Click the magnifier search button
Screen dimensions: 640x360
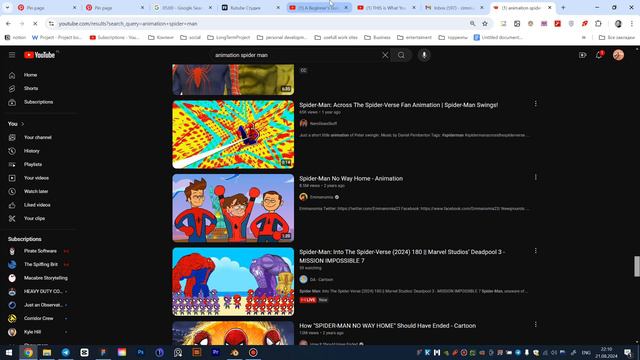point(401,55)
